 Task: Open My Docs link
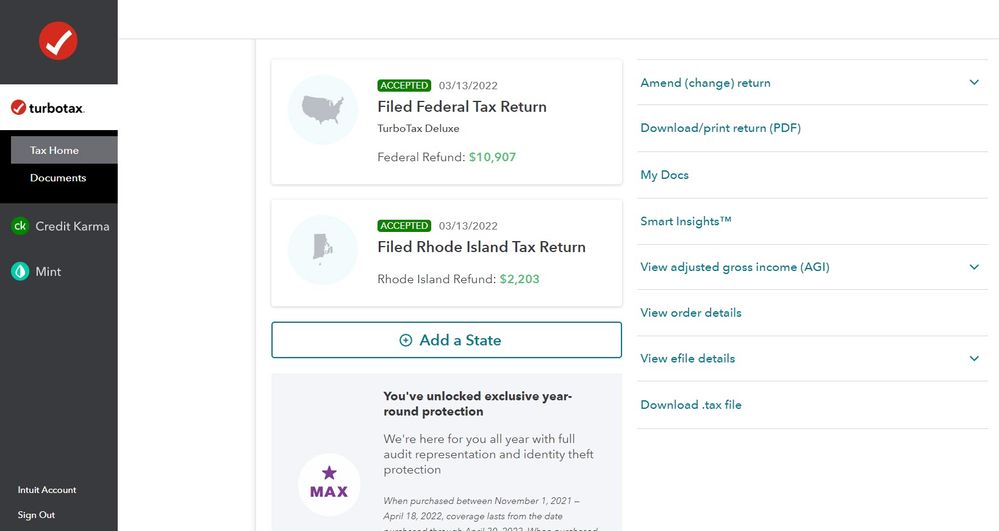(x=664, y=175)
